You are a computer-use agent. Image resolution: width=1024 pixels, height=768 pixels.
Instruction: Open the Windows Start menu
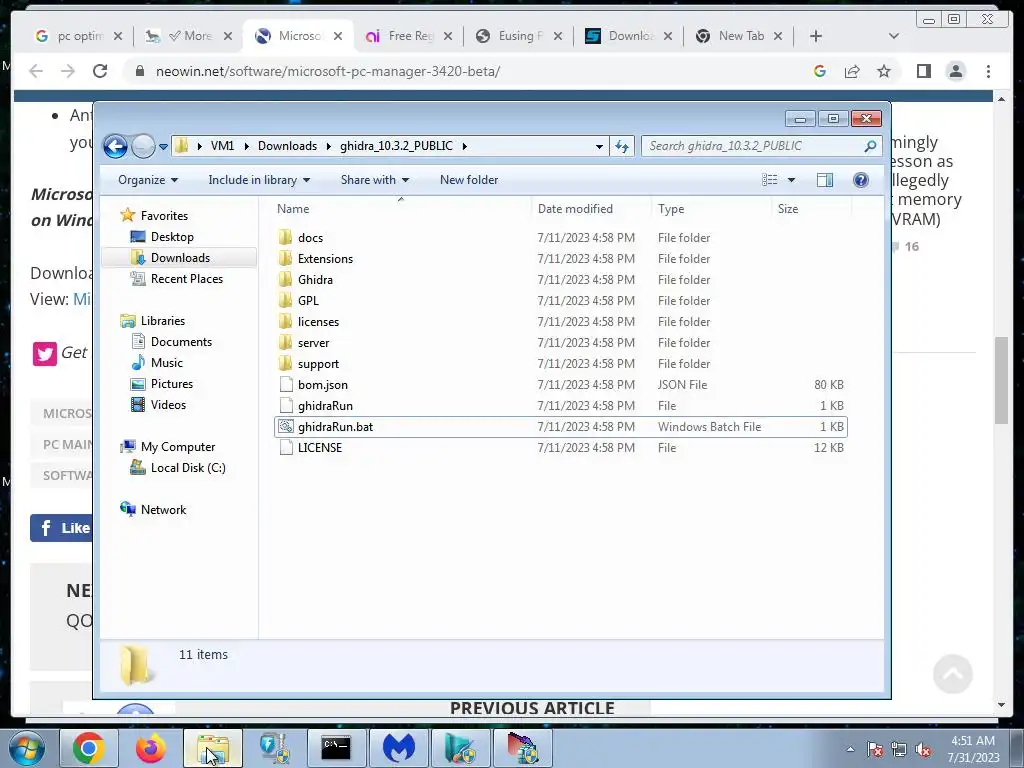click(x=26, y=748)
